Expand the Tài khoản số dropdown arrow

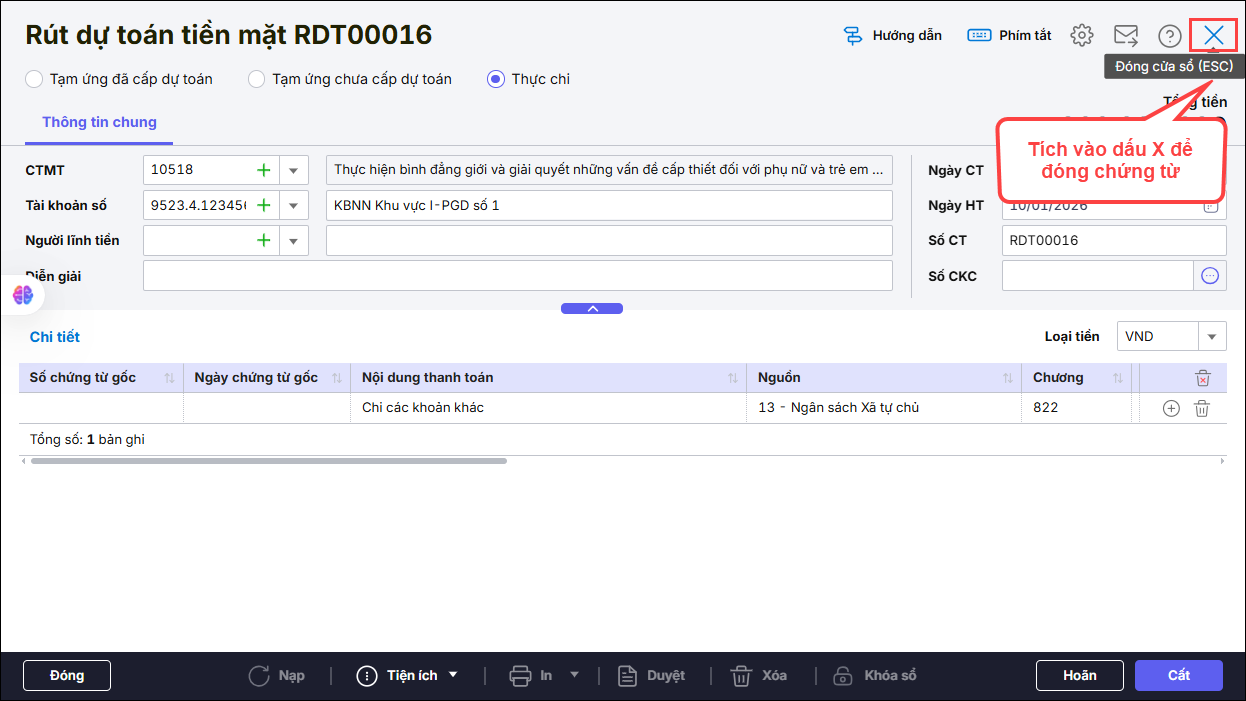pos(294,206)
